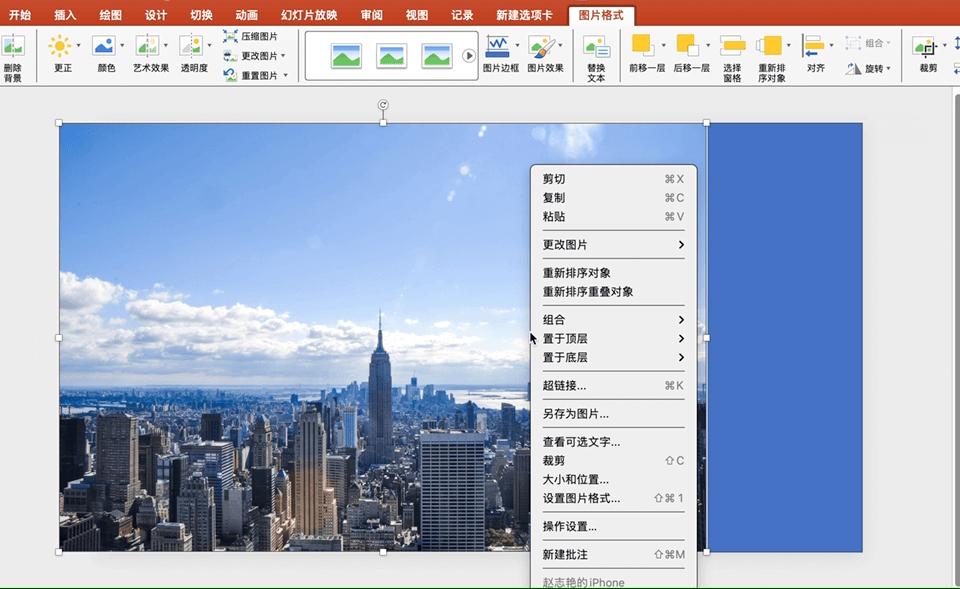Select the 压缩图片 compress picture icon
960x589 pixels.
[x=231, y=36]
